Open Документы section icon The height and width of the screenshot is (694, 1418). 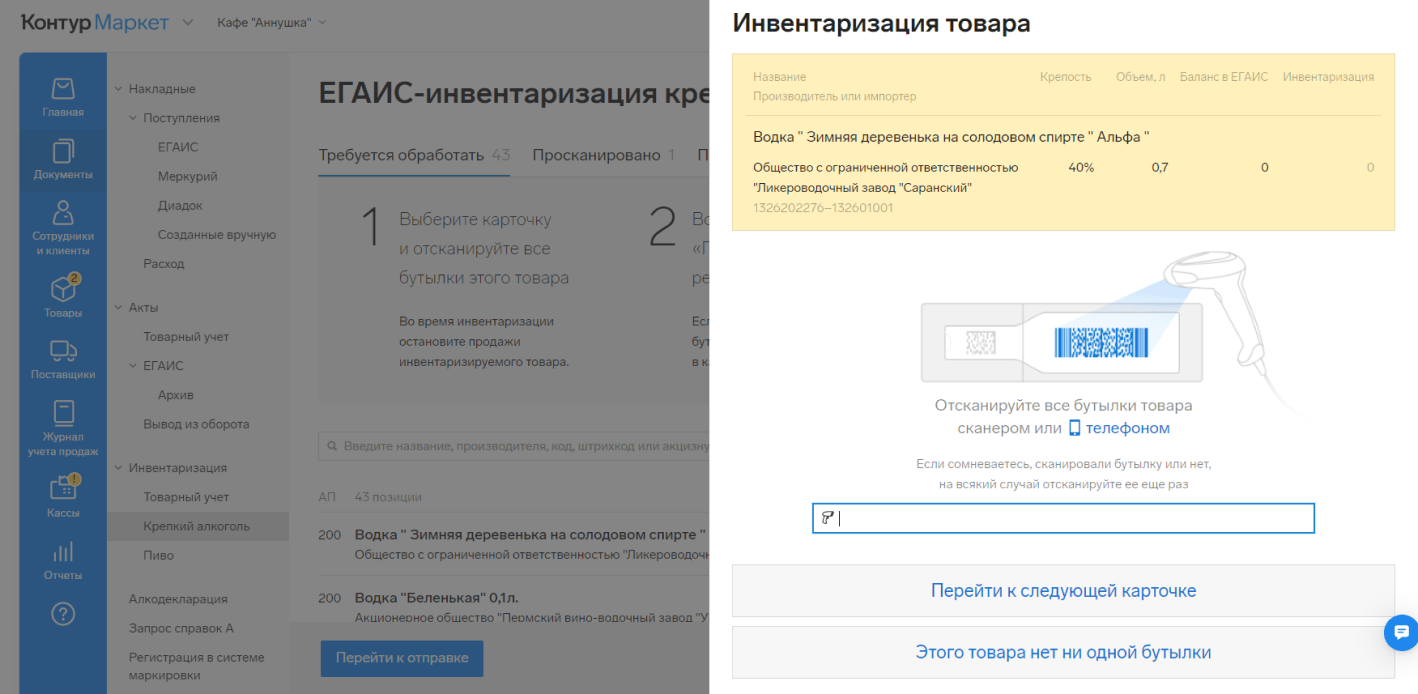click(63, 158)
